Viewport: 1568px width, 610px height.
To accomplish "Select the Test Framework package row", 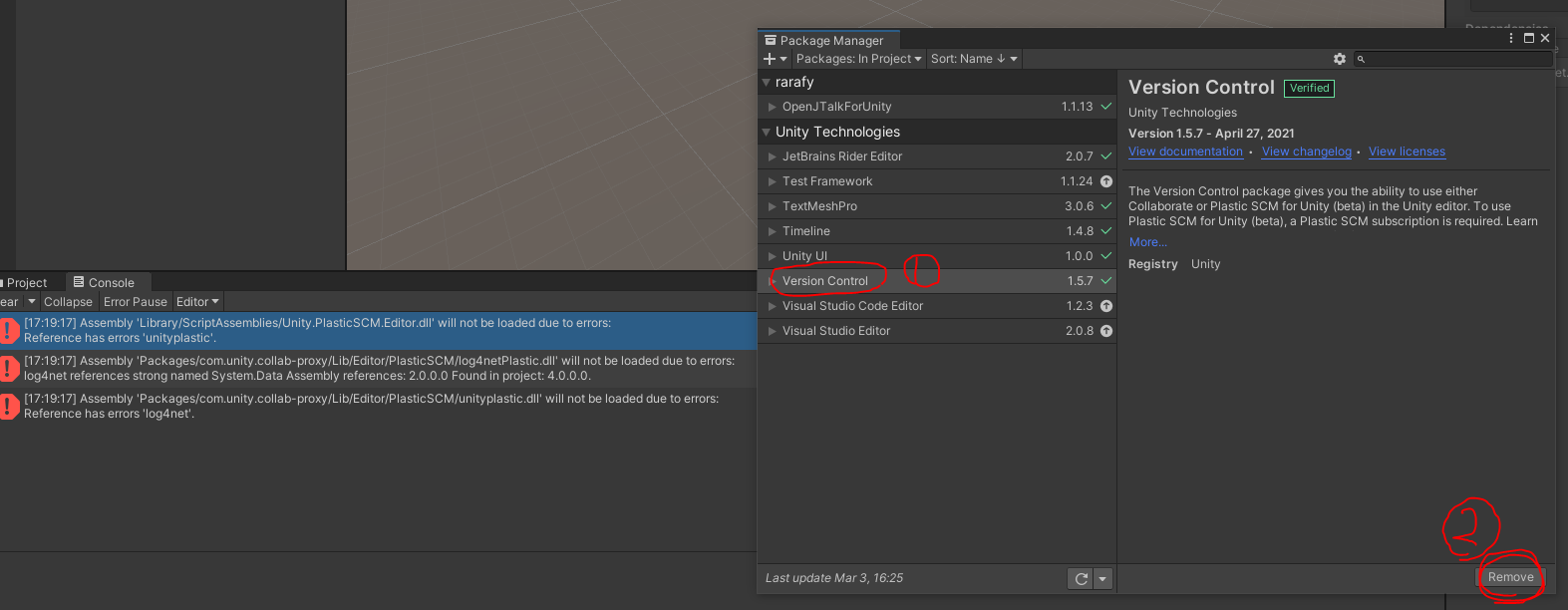I will [937, 181].
